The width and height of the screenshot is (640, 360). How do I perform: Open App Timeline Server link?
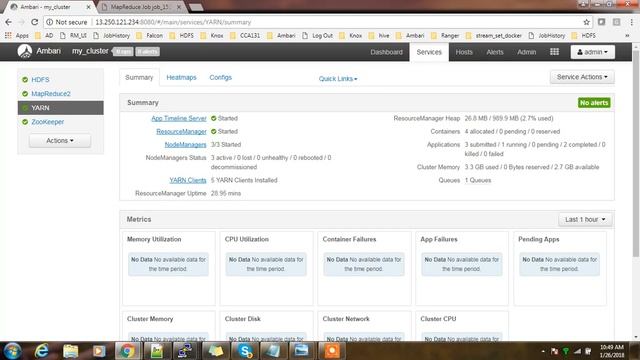pyautogui.click(x=179, y=118)
